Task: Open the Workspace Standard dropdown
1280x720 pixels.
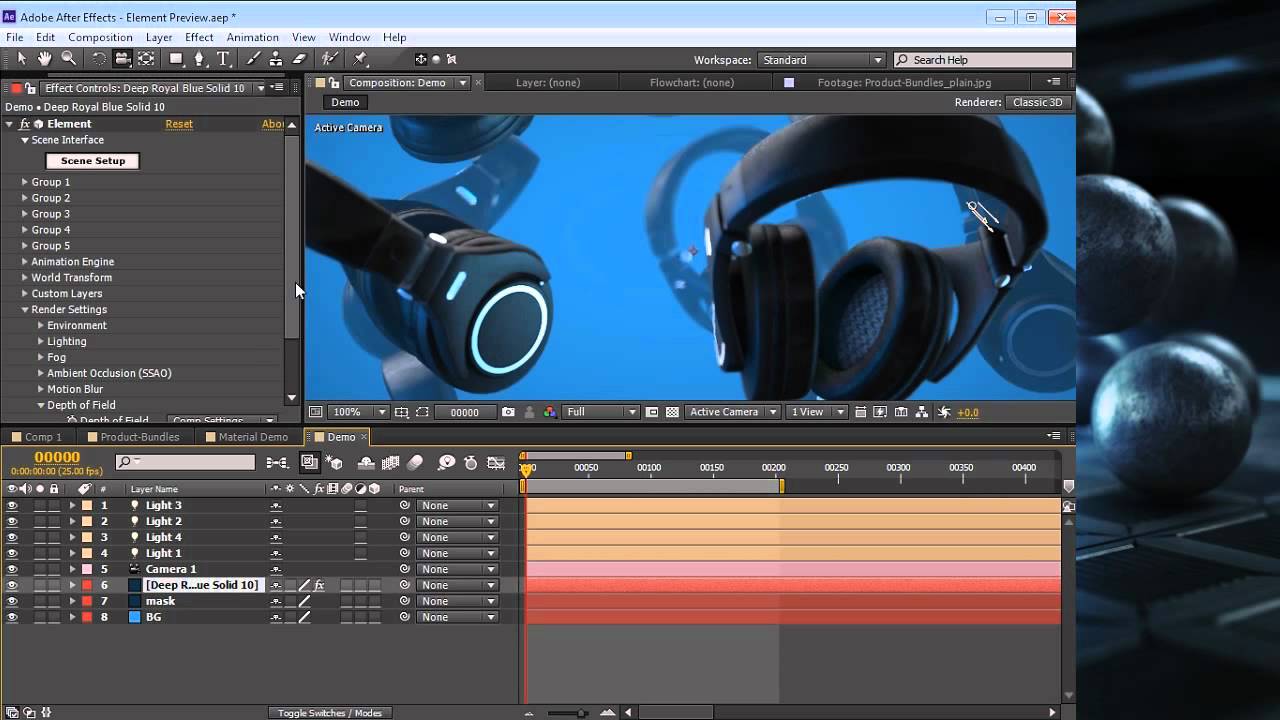Action: coord(822,60)
